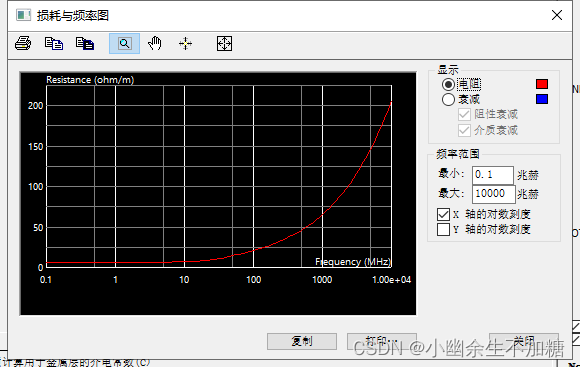
Task: Click the second copy toolbar icon with dark pages
Action: click(x=85, y=44)
